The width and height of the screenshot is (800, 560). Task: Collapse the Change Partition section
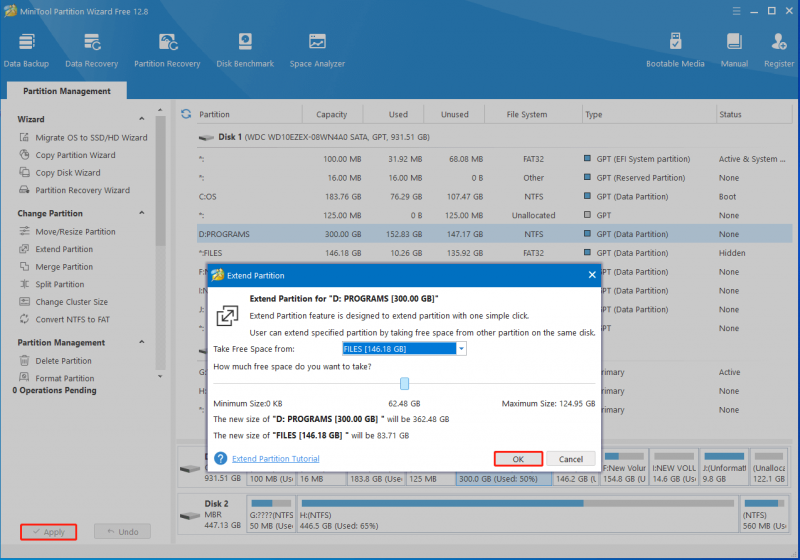[x=142, y=213]
